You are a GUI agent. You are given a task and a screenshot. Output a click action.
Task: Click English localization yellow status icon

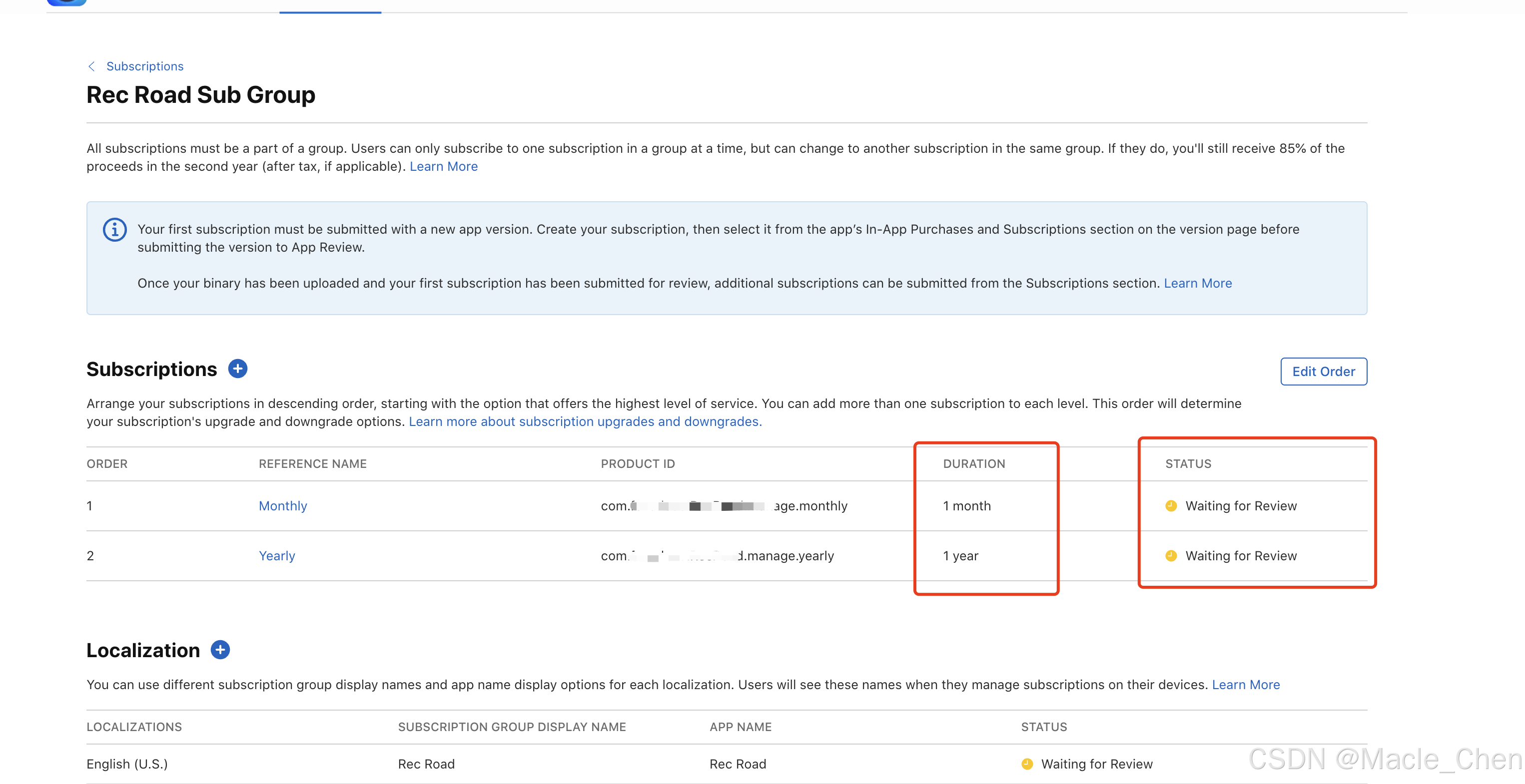pos(1027,764)
